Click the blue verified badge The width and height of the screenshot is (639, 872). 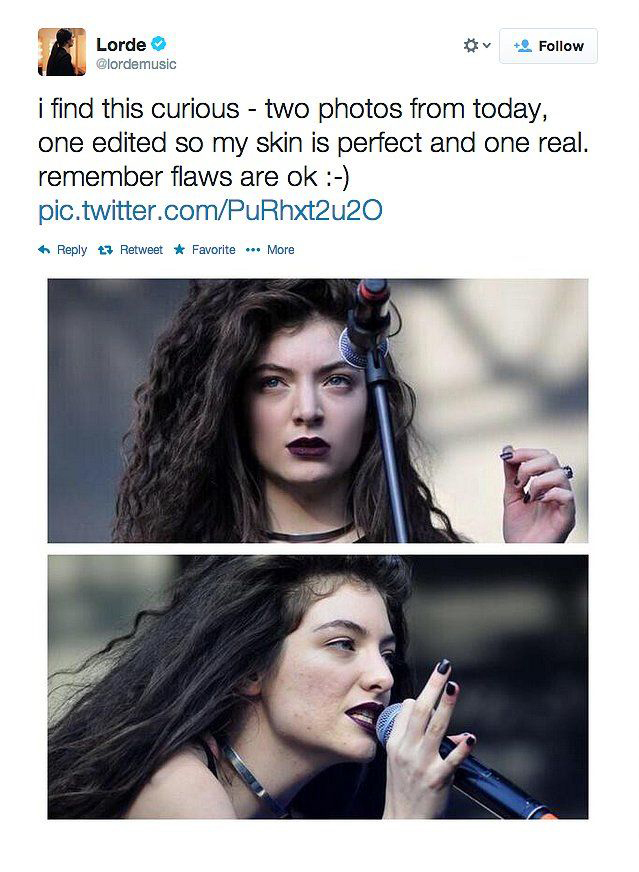click(x=158, y=43)
